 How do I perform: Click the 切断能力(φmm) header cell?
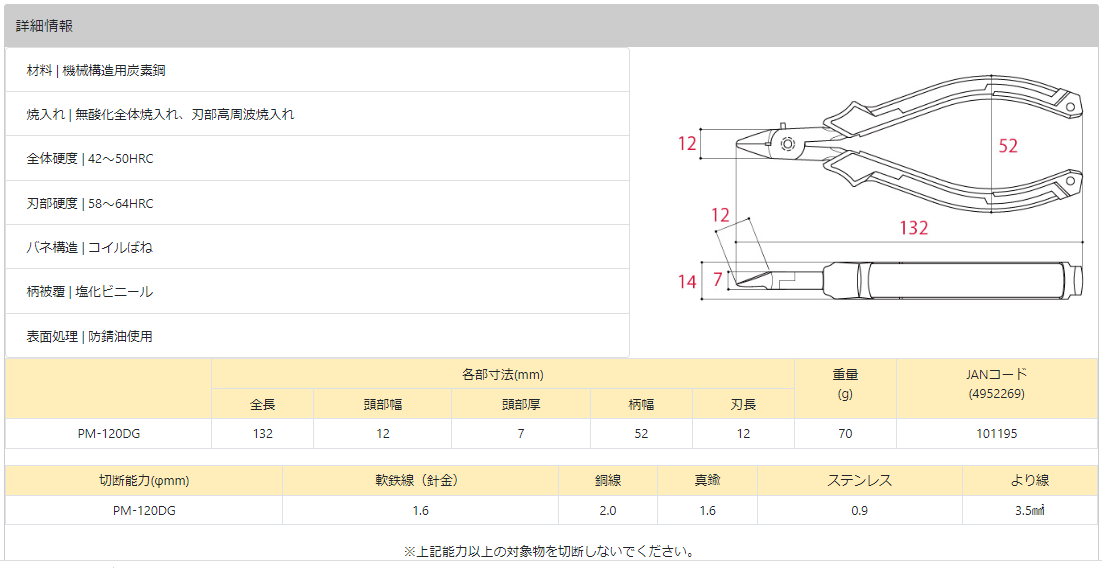144,481
